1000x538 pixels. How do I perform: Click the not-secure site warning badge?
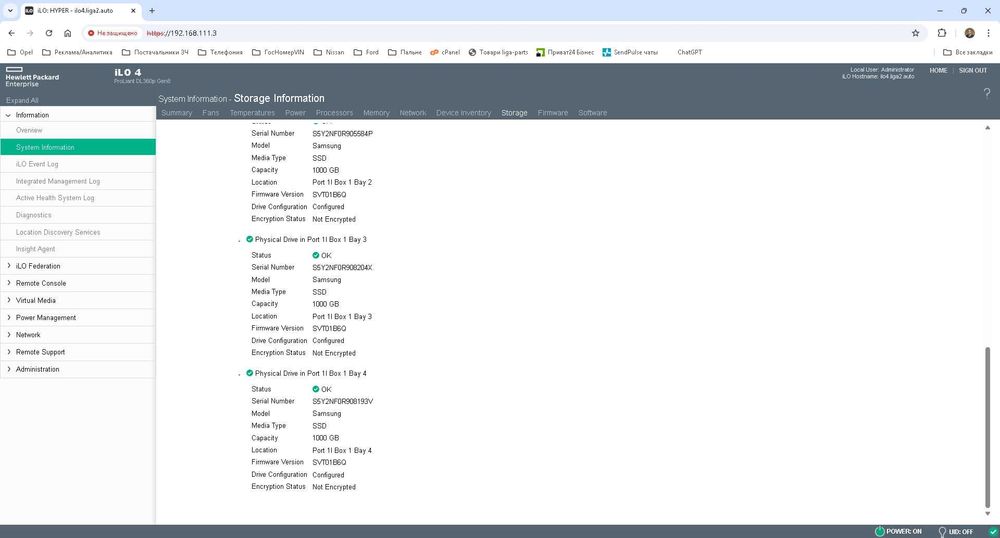(x=113, y=33)
